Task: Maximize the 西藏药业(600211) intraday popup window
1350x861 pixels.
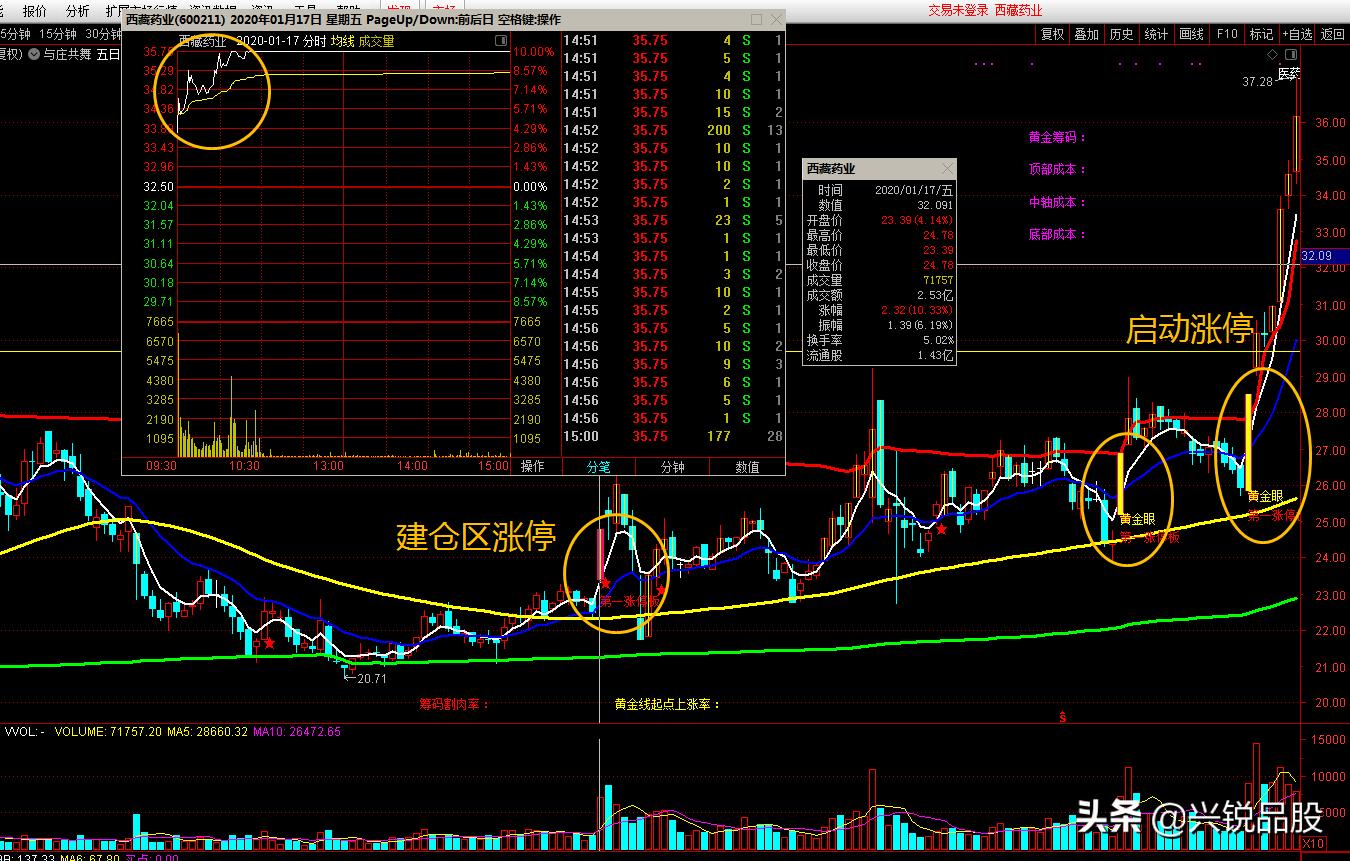Action: [756, 19]
